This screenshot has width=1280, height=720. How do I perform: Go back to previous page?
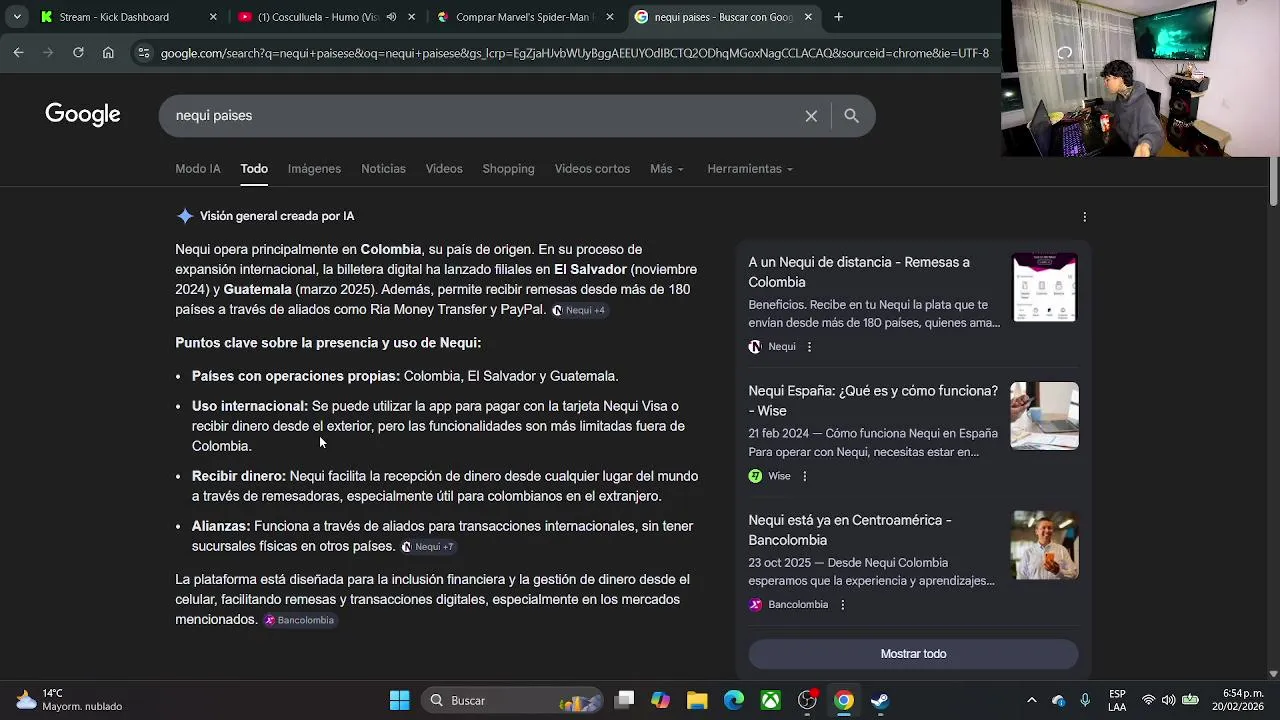pos(18,53)
